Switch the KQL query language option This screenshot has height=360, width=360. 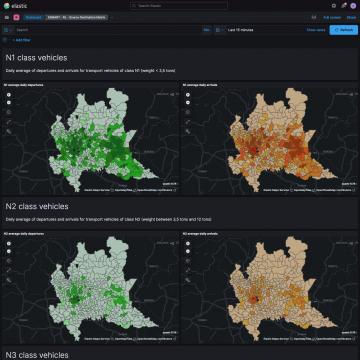point(207,30)
